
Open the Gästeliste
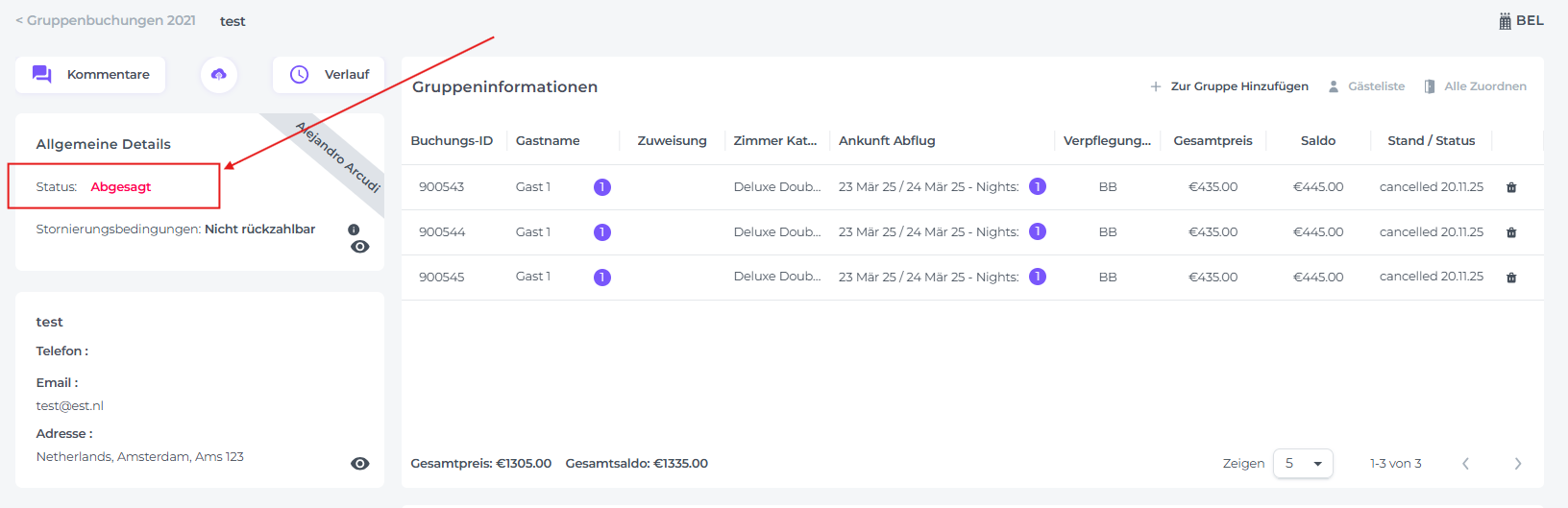coord(1366,86)
